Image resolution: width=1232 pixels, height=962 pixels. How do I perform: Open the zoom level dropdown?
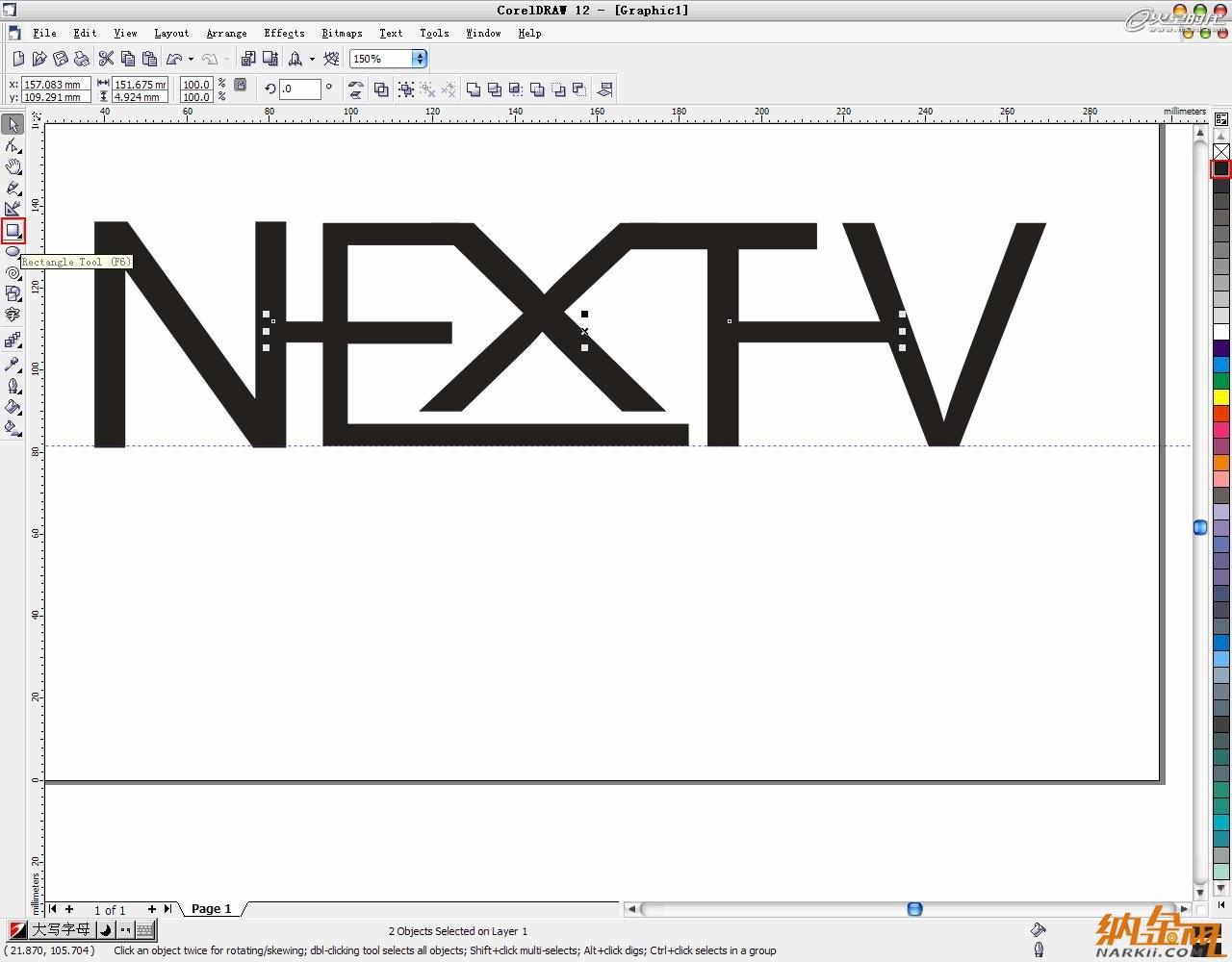[x=420, y=59]
